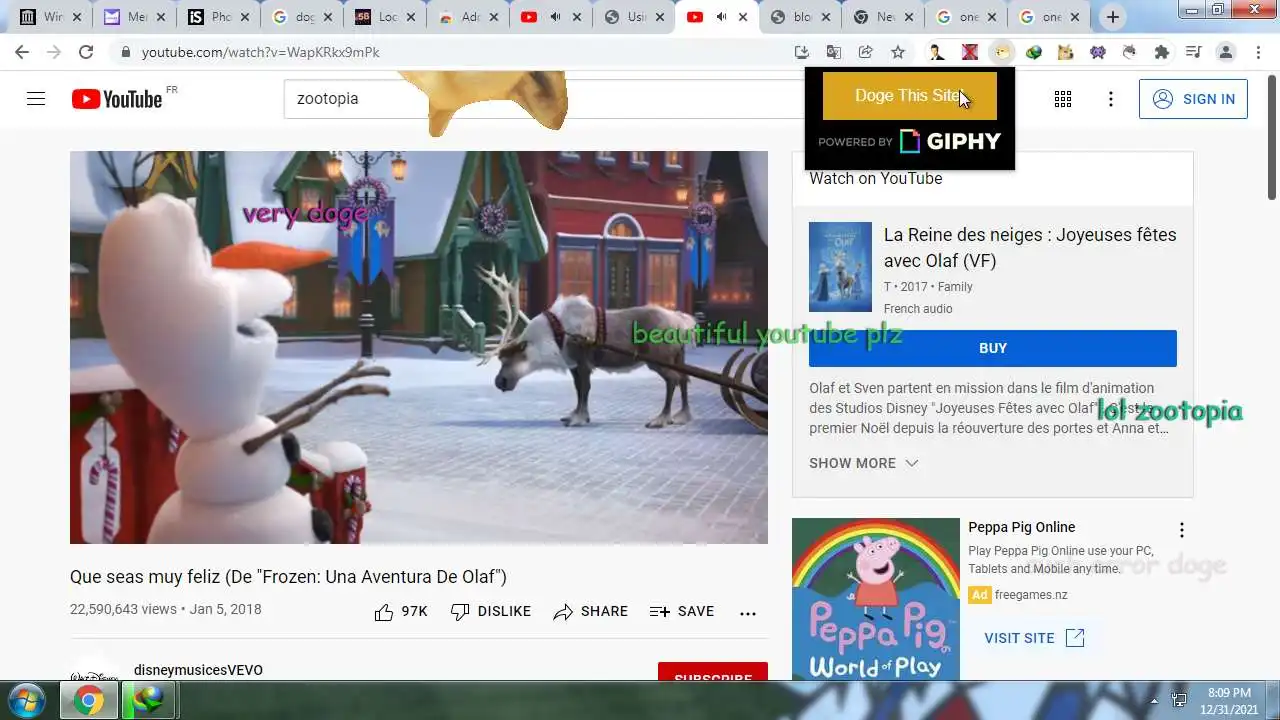Click the browser forward arrow
Screen dimensions: 1280x720
tap(54, 52)
